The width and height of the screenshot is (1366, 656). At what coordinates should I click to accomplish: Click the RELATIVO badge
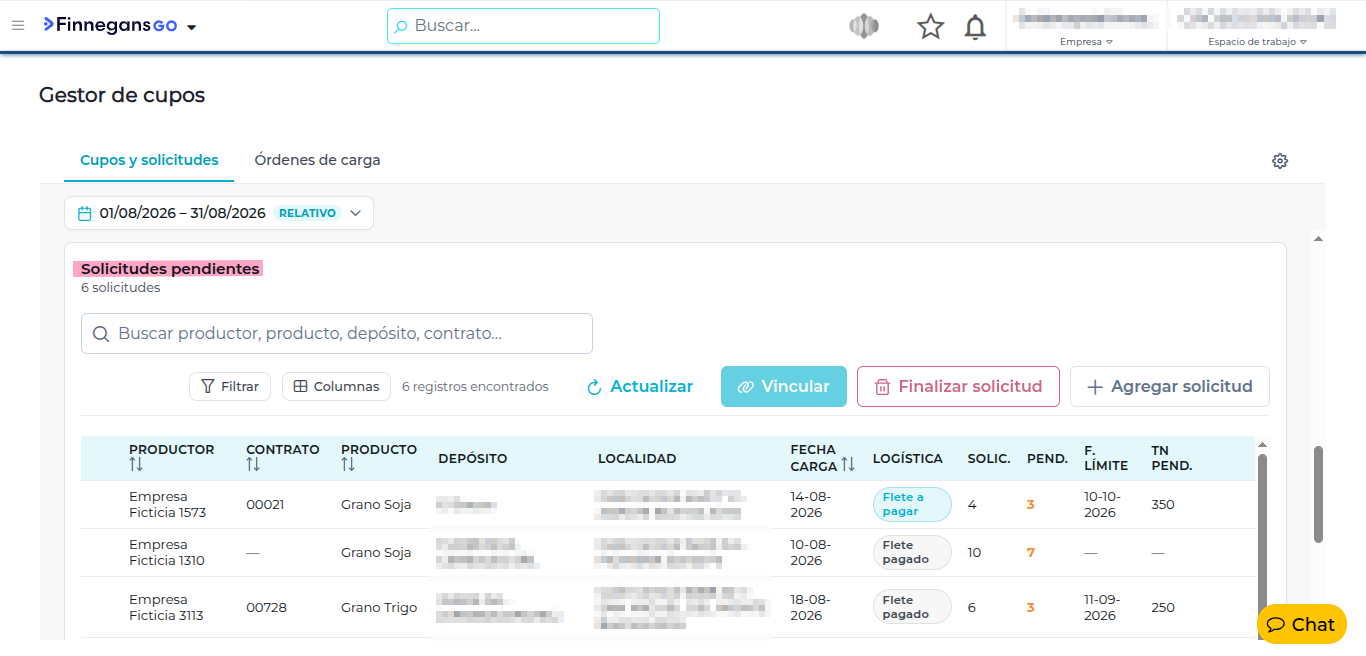point(307,213)
